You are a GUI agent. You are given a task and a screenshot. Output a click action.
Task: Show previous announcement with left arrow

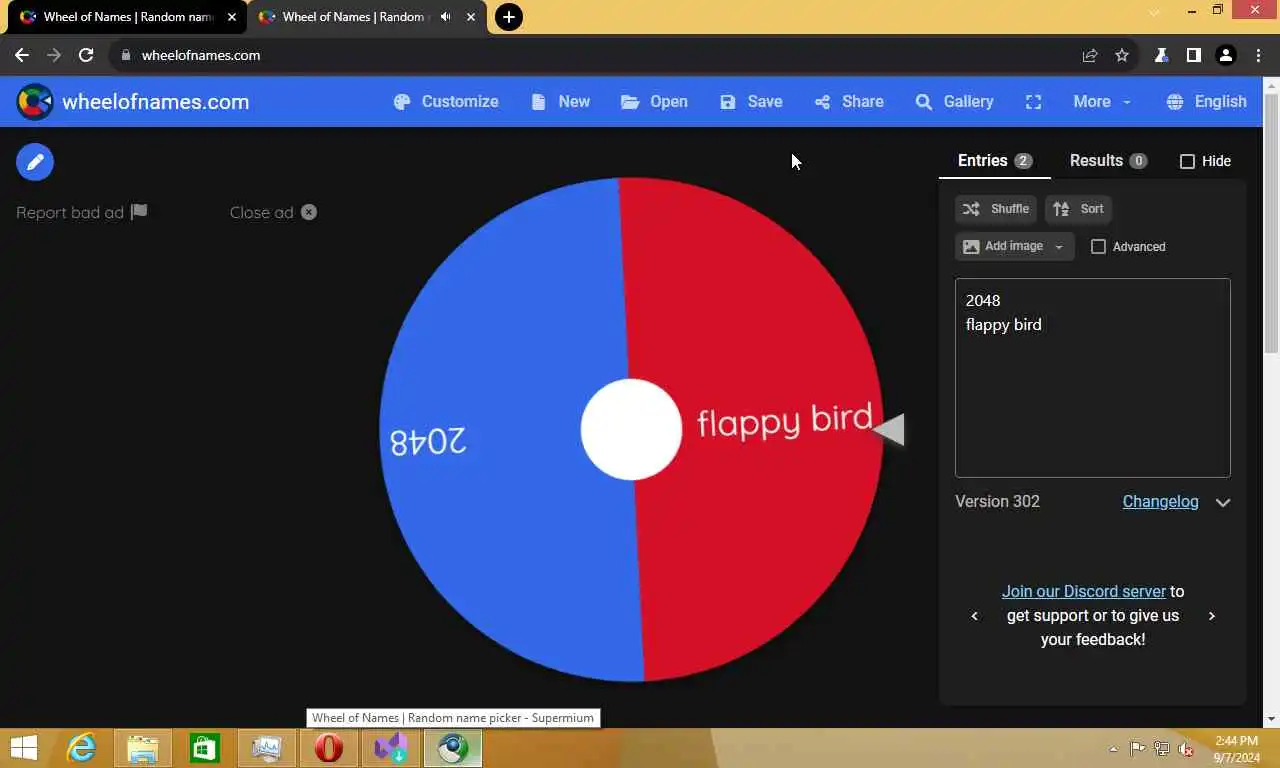point(975,616)
